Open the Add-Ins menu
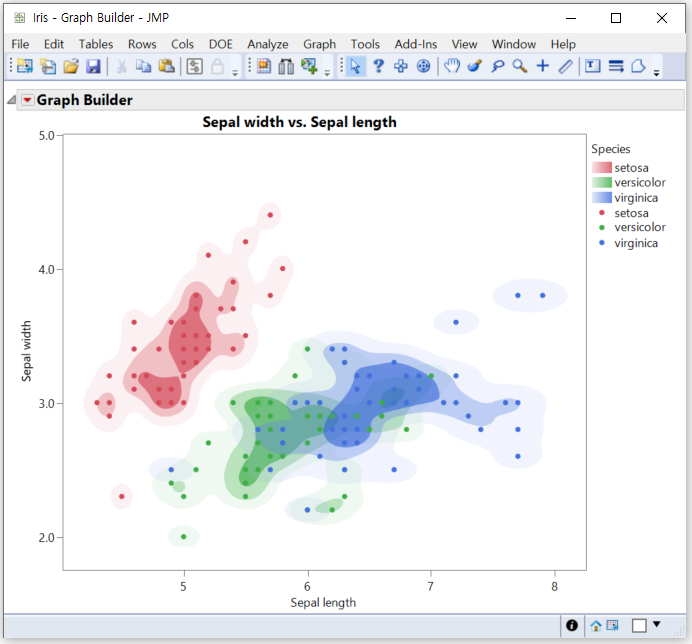Screen dimensions: 692x644 click(416, 44)
